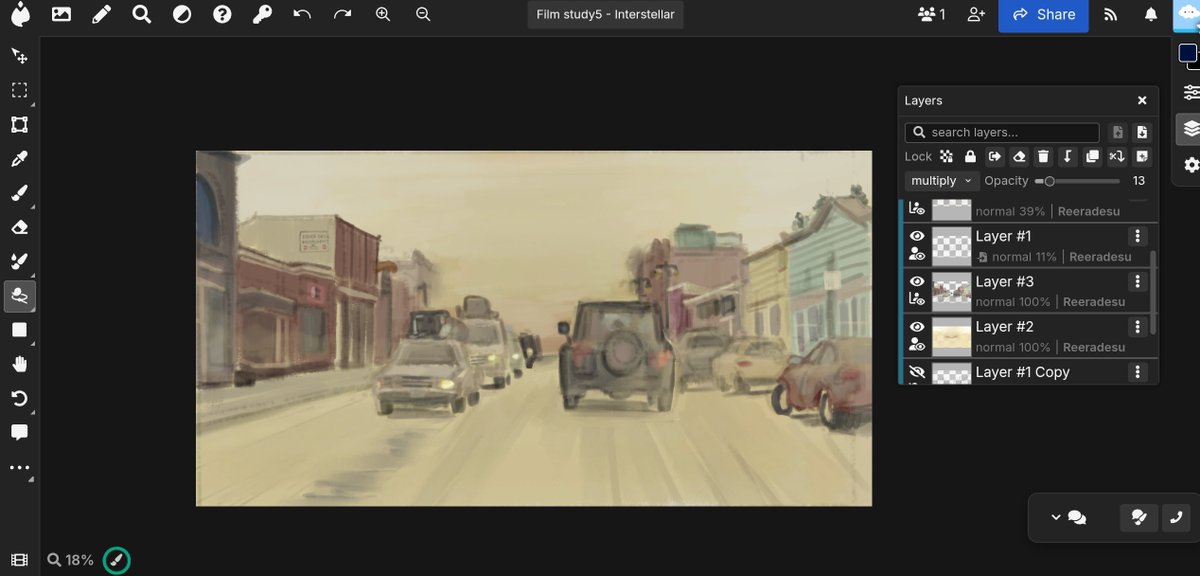Toggle the Layers panel stack icon
The height and width of the screenshot is (576, 1200).
pos(1190,128)
